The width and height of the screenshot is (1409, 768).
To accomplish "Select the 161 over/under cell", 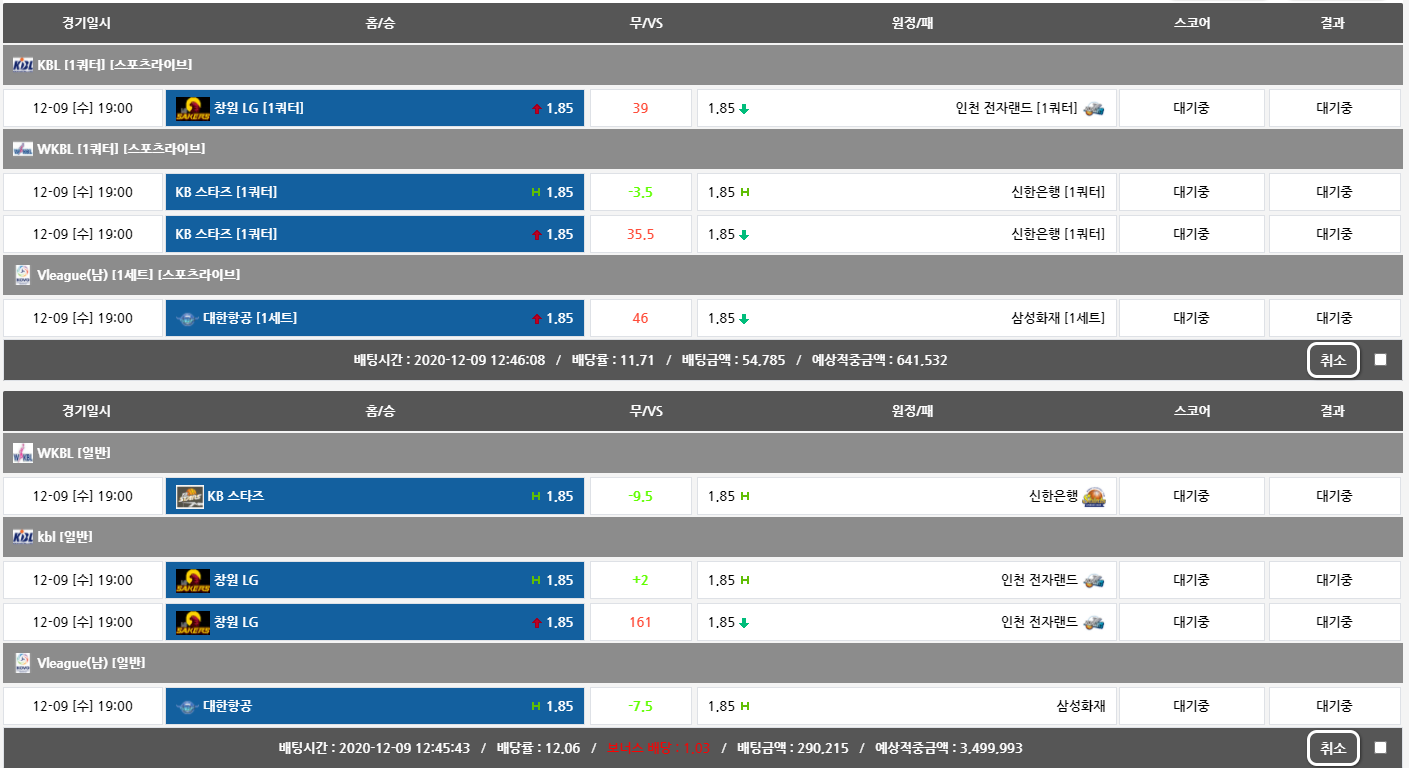I will click(640, 622).
